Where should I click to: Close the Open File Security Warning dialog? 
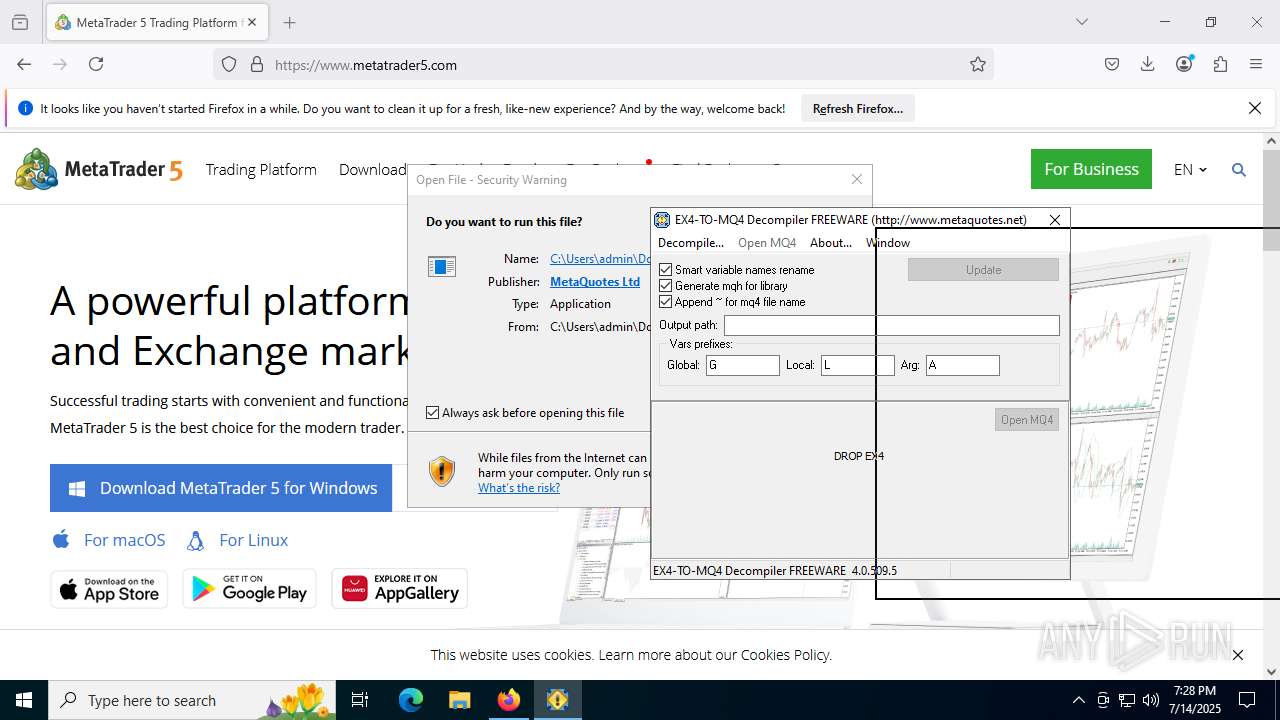(857, 179)
